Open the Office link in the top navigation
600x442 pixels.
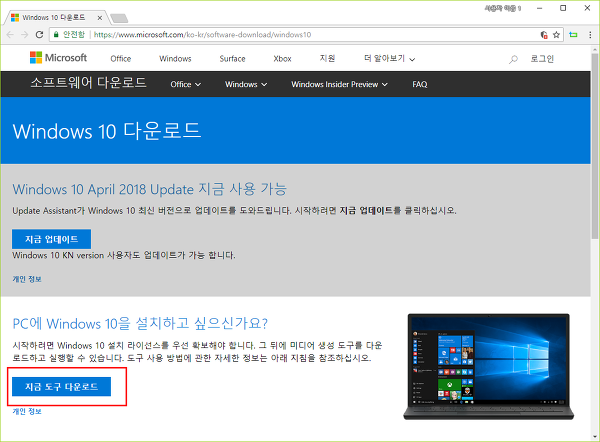121,59
